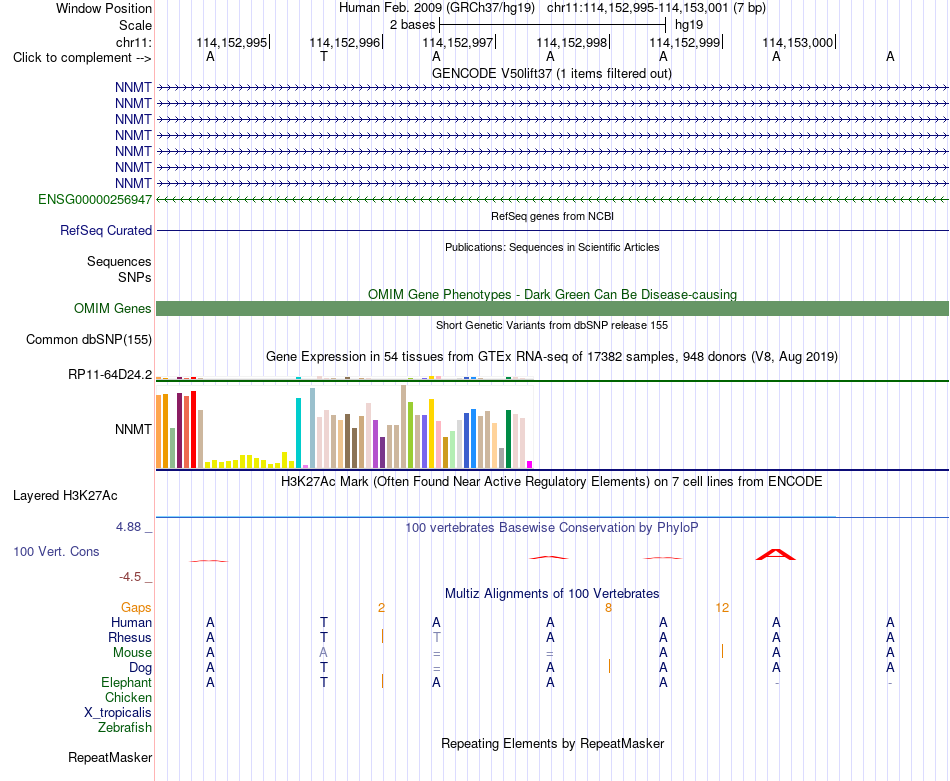Click 'Human Feb. 2009 (GRCh37/hg19)' header text
Screen dimensions: 950x781
[x=436, y=8]
